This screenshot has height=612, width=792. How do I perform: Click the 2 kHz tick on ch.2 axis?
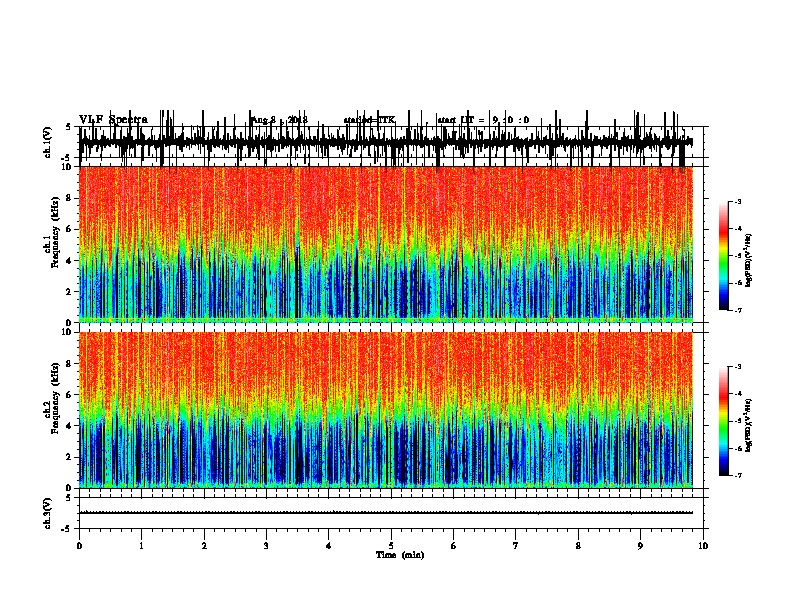pos(70,457)
